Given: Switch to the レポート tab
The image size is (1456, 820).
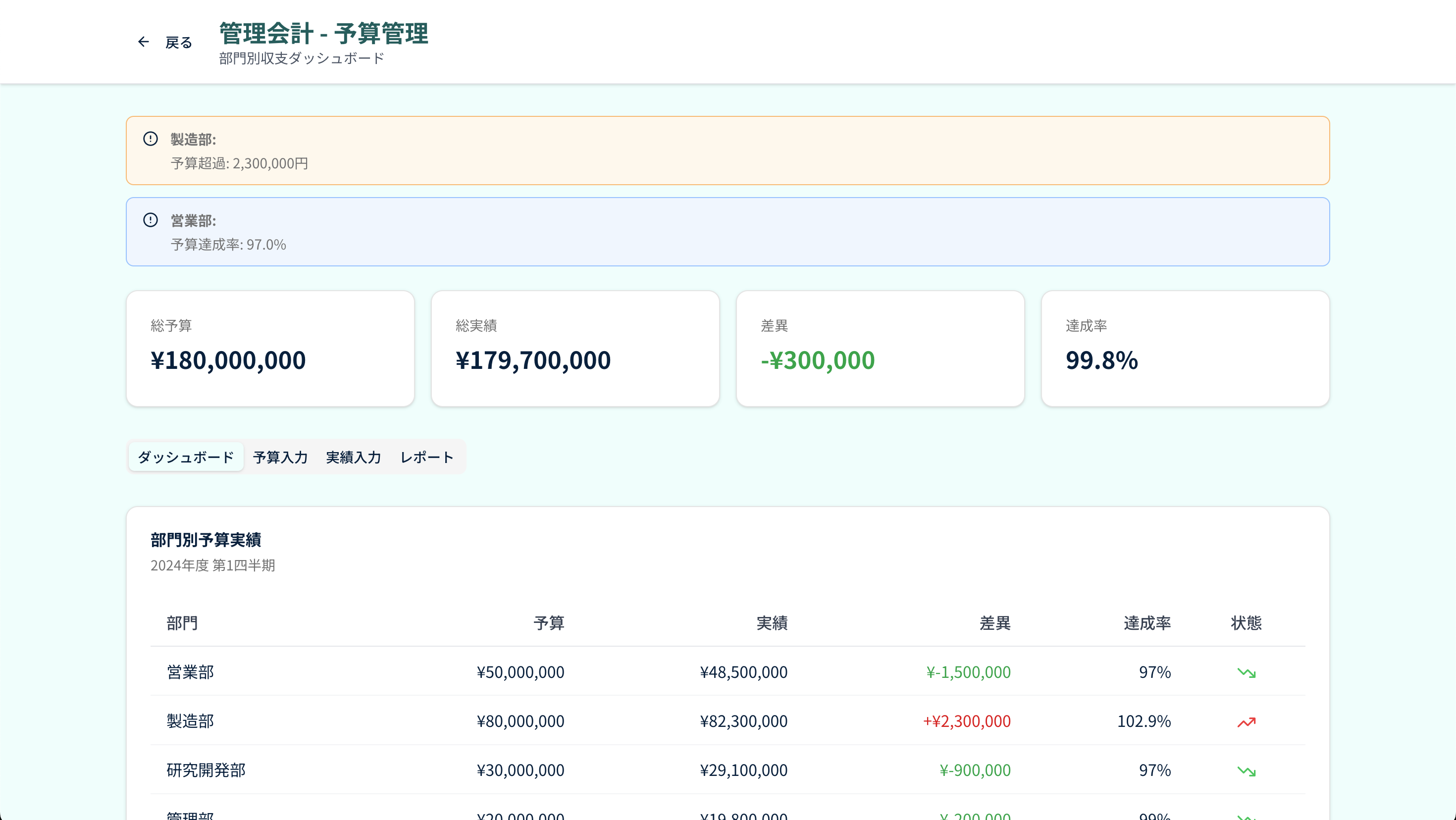Looking at the screenshot, I should tap(427, 457).
